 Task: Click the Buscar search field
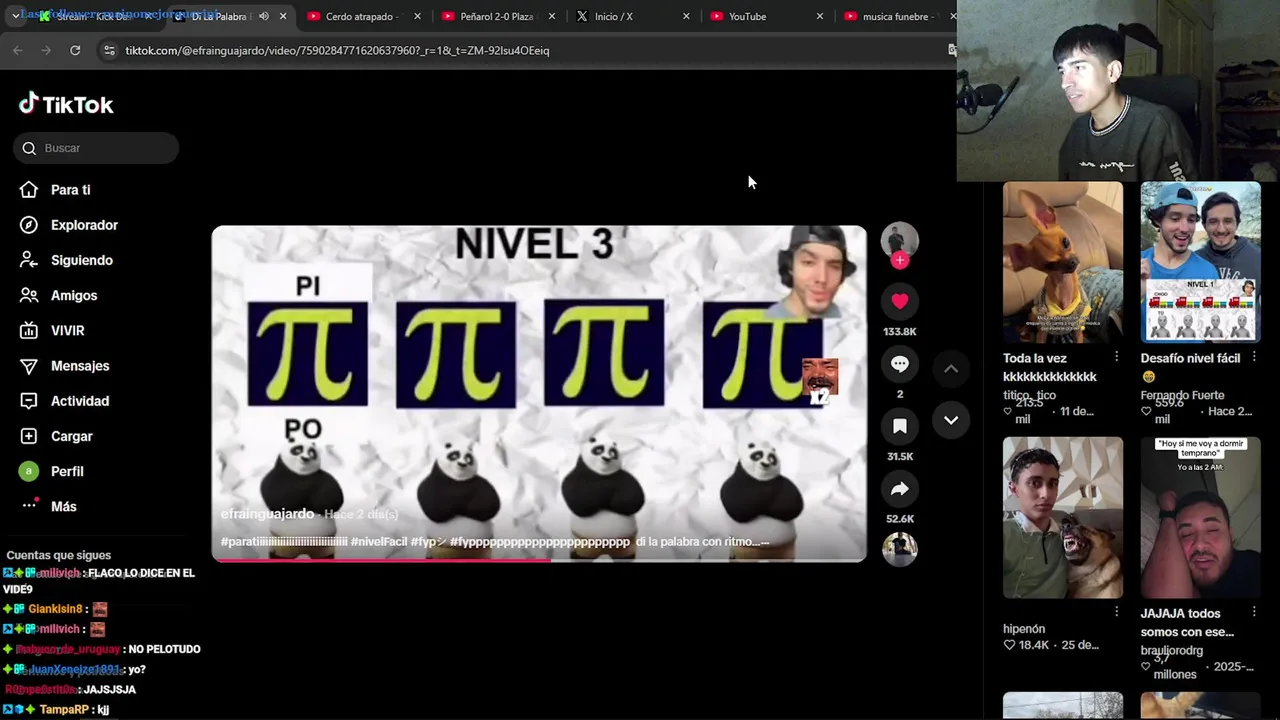96,148
